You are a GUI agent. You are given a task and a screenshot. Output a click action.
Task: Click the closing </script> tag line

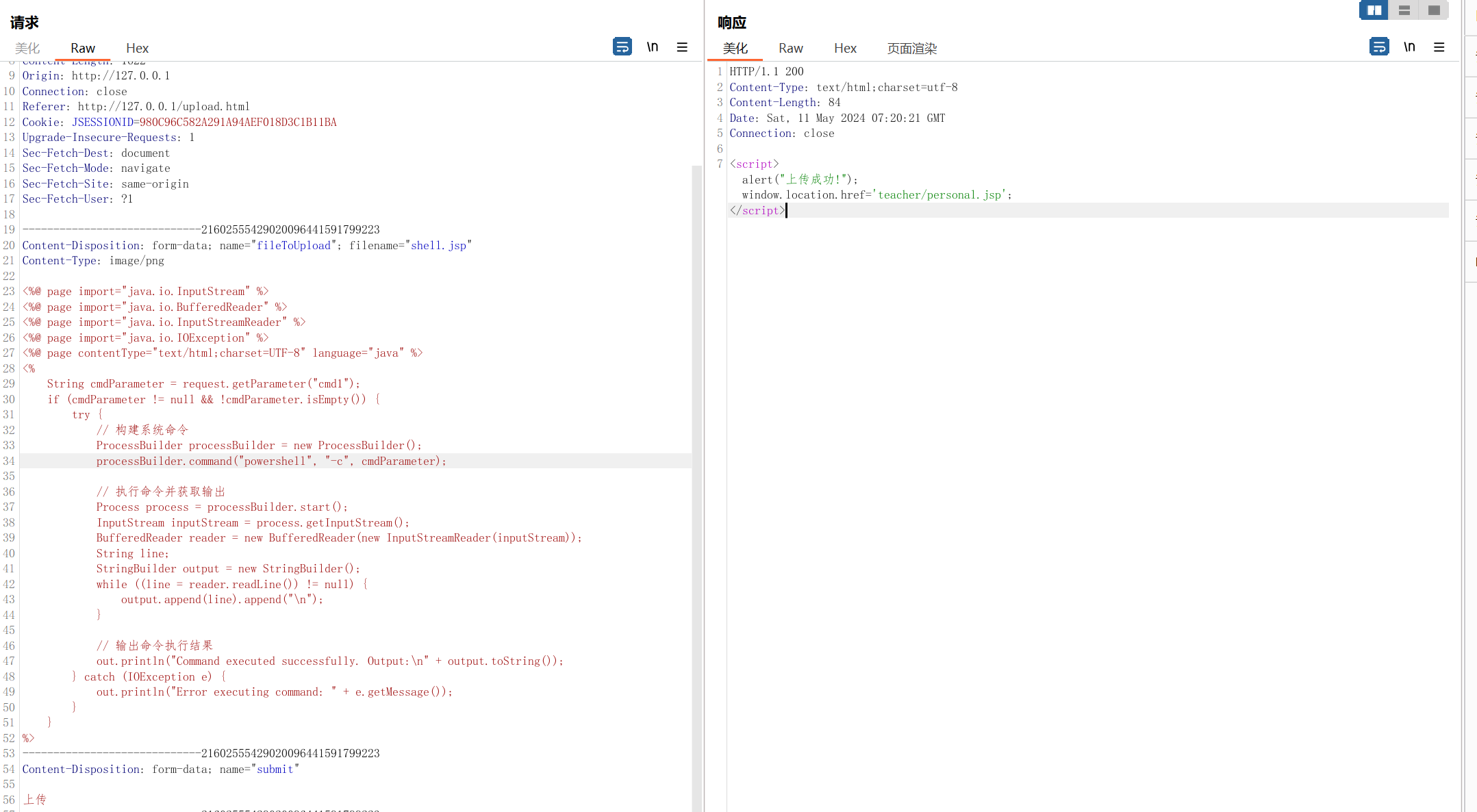757,210
